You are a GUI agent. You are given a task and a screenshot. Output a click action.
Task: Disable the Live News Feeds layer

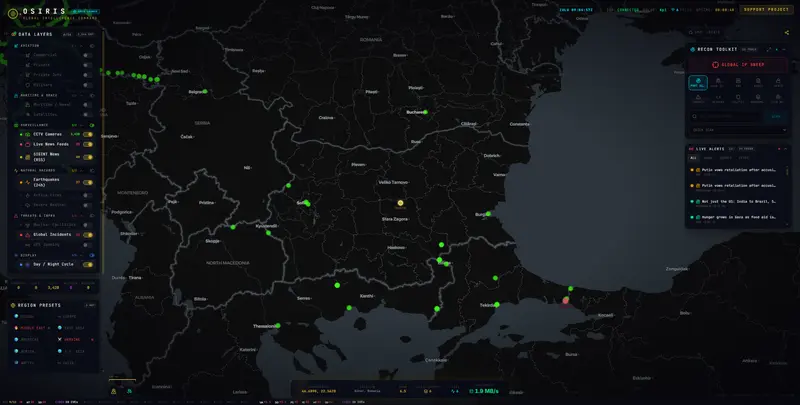tap(88, 144)
